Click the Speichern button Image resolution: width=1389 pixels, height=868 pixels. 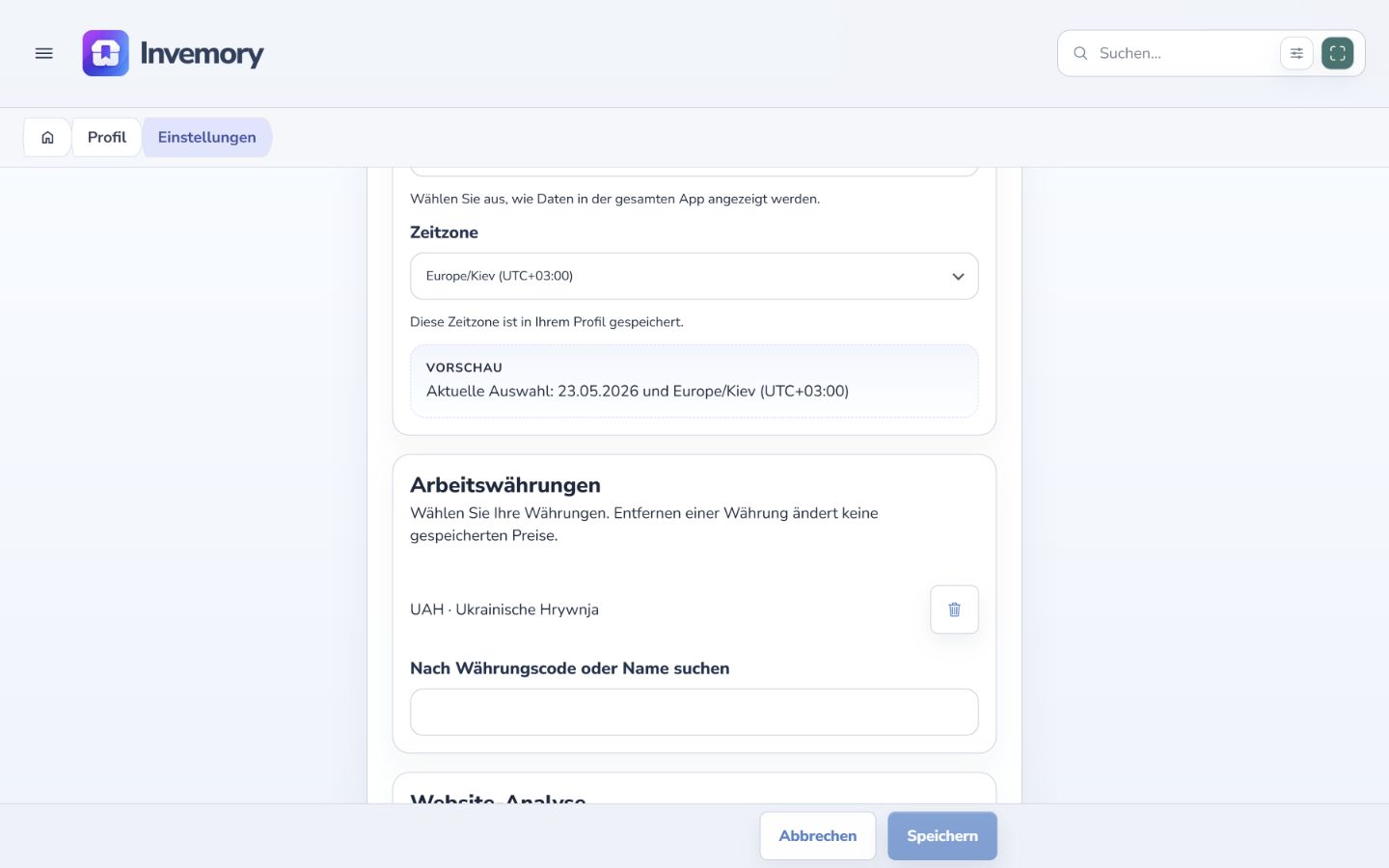tap(942, 835)
